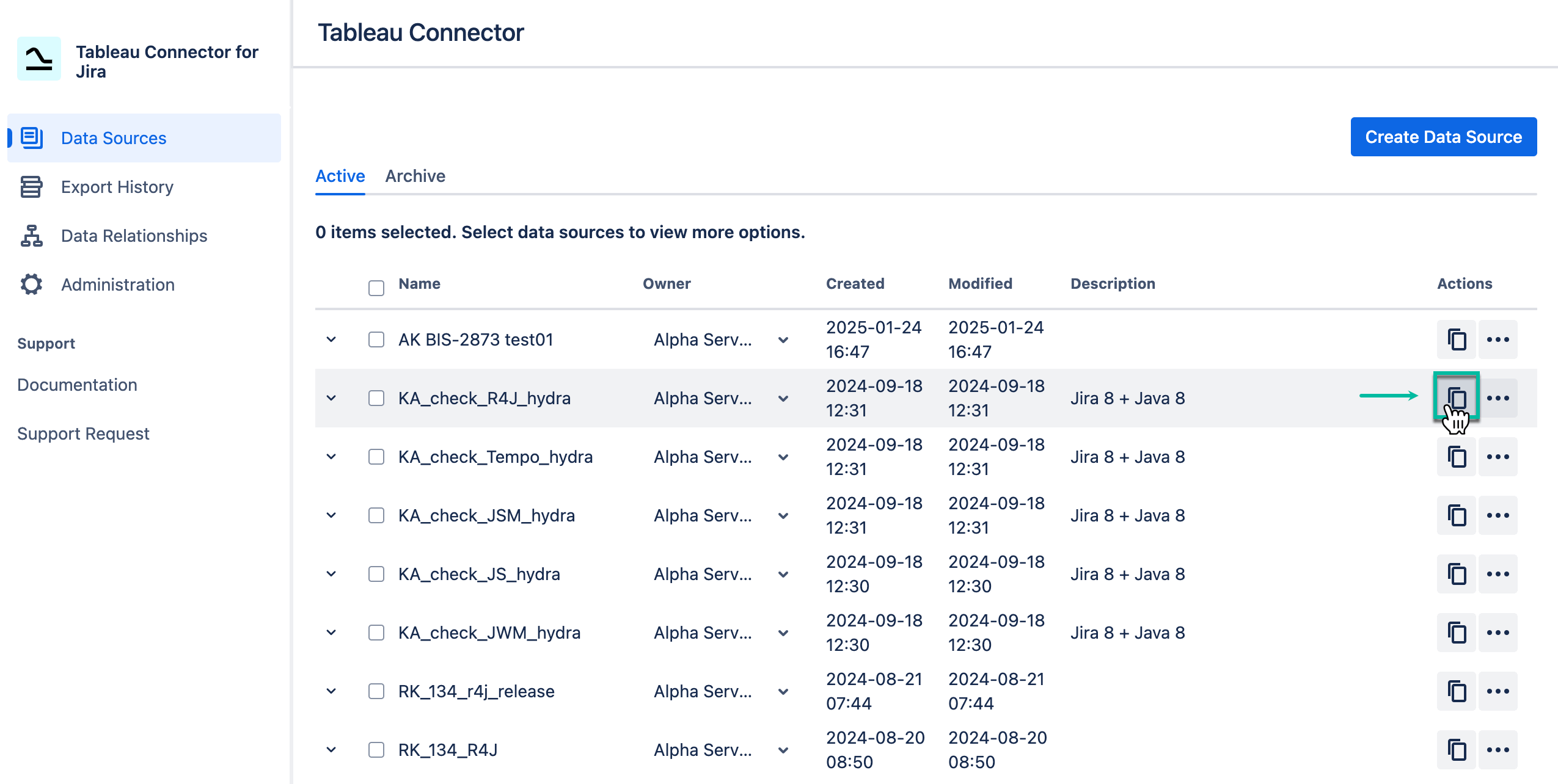This screenshot has height=784, width=1558.
Task: Open the owner dropdown for KA_check_JS_hydra
Action: (x=782, y=574)
